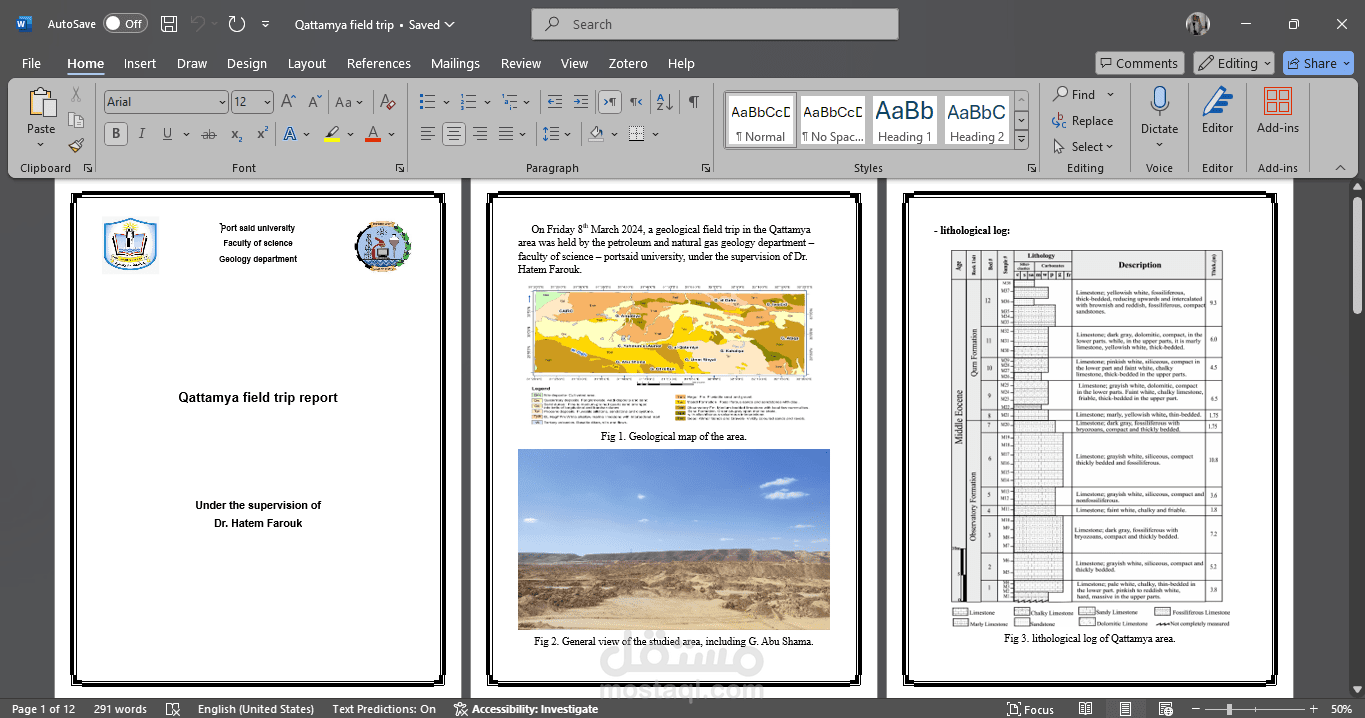
Task: Click the proofing errors icon in status bar
Action: click(172, 709)
